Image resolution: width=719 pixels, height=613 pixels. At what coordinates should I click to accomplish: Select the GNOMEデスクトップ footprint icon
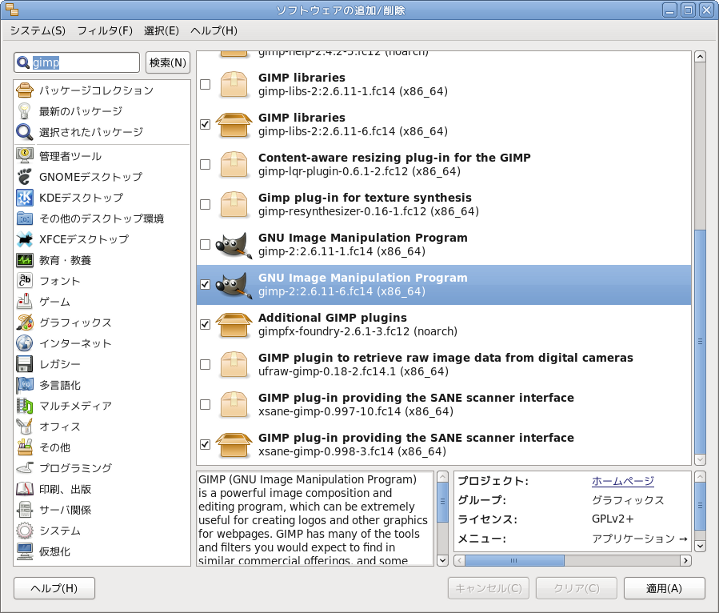tap(25, 177)
